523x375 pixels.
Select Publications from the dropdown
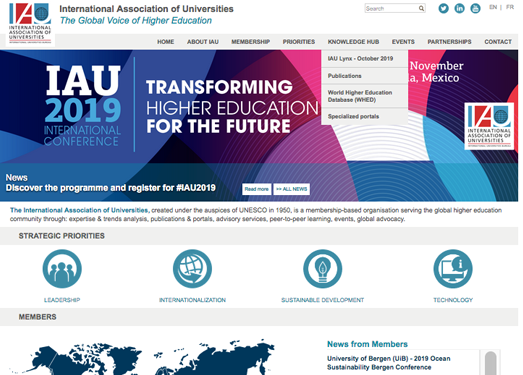(364, 76)
